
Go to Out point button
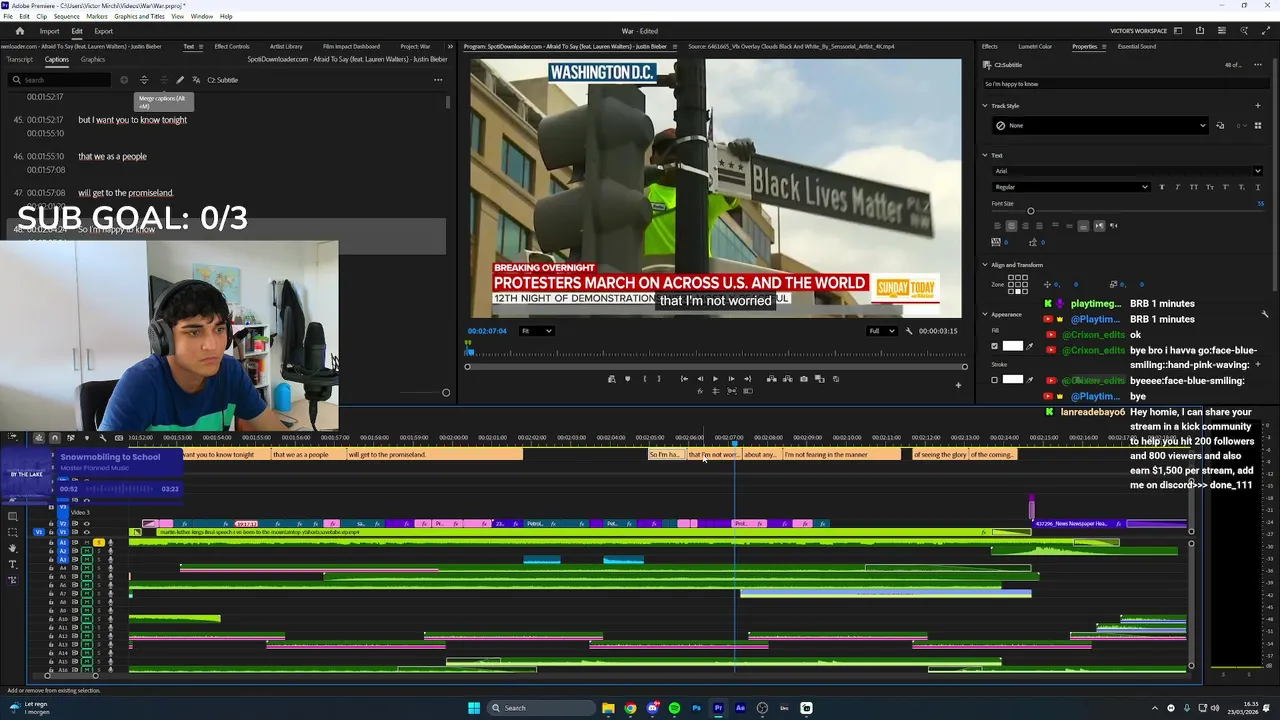point(747,379)
